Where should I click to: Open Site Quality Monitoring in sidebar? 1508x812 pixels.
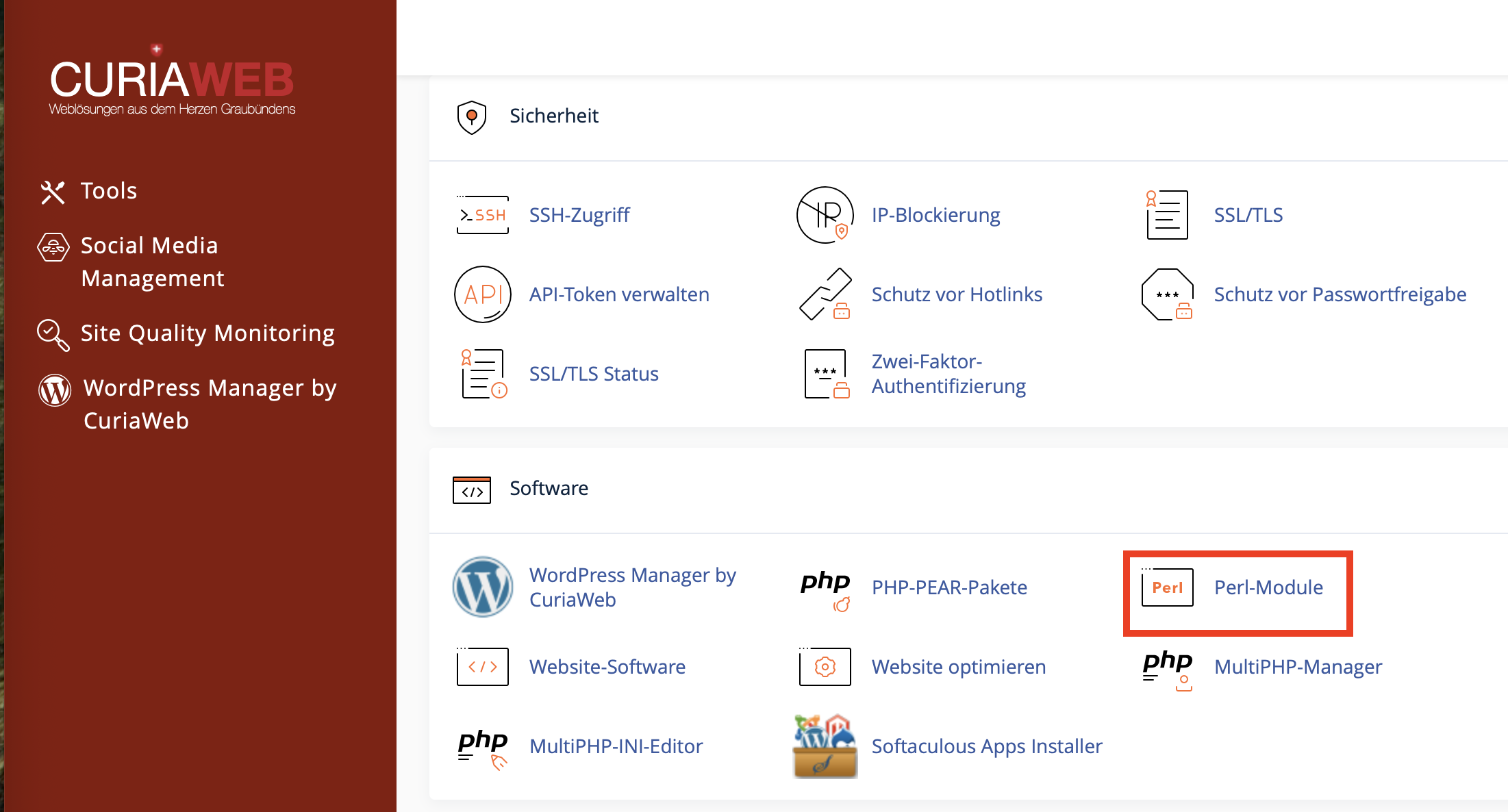pos(208,333)
